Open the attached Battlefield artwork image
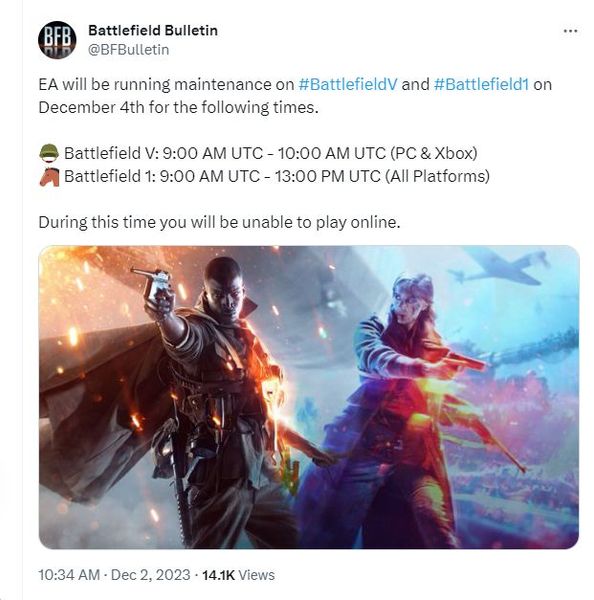 tap(309, 397)
